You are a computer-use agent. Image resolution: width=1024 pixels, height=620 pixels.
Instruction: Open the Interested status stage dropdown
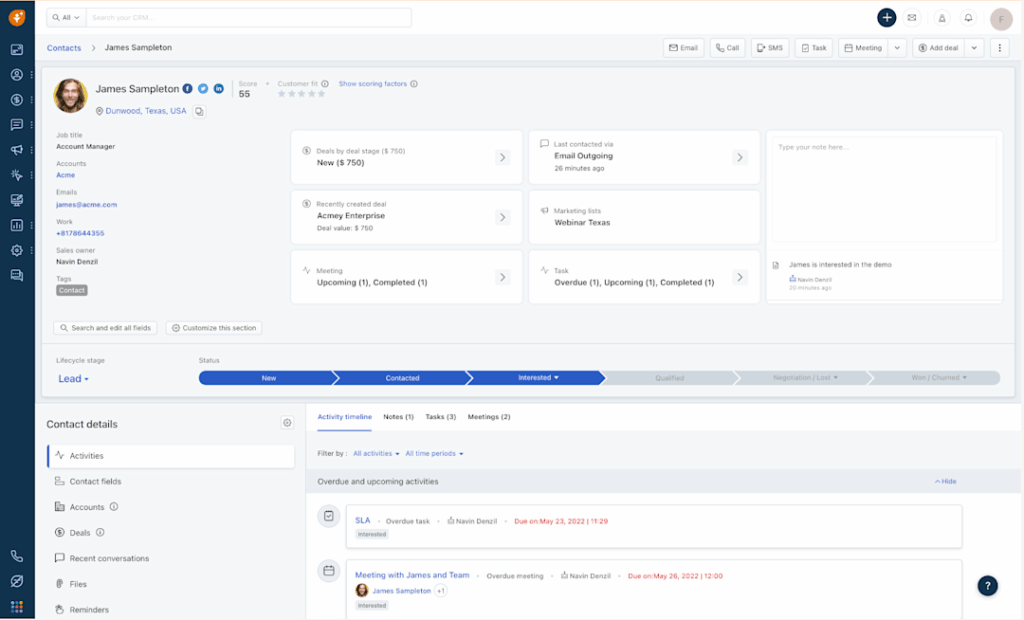coord(538,378)
